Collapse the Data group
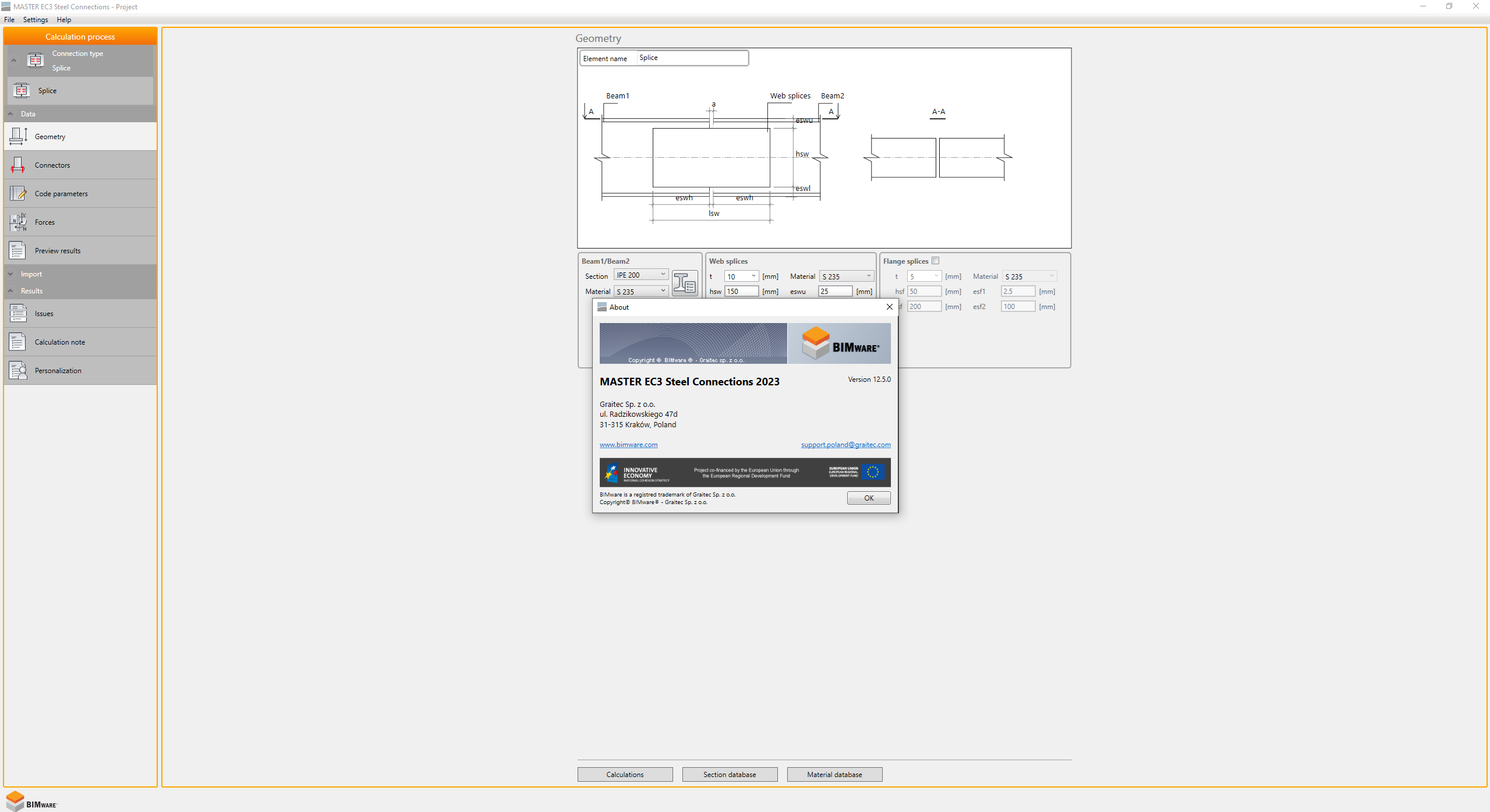Viewport: 1490px width, 812px height. click(x=10, y=114)
